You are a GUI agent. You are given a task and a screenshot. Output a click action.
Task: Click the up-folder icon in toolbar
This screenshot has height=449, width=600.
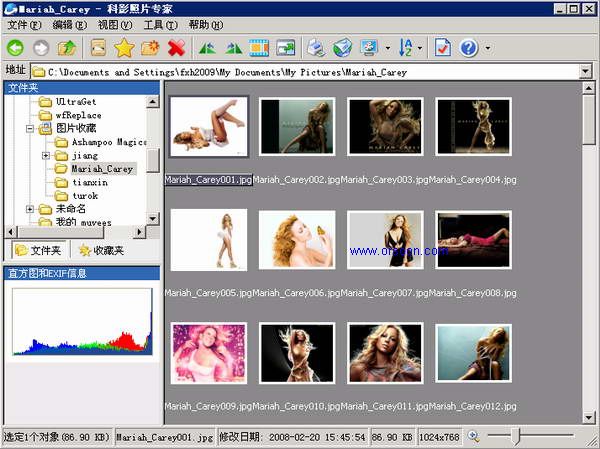point(67,47)
